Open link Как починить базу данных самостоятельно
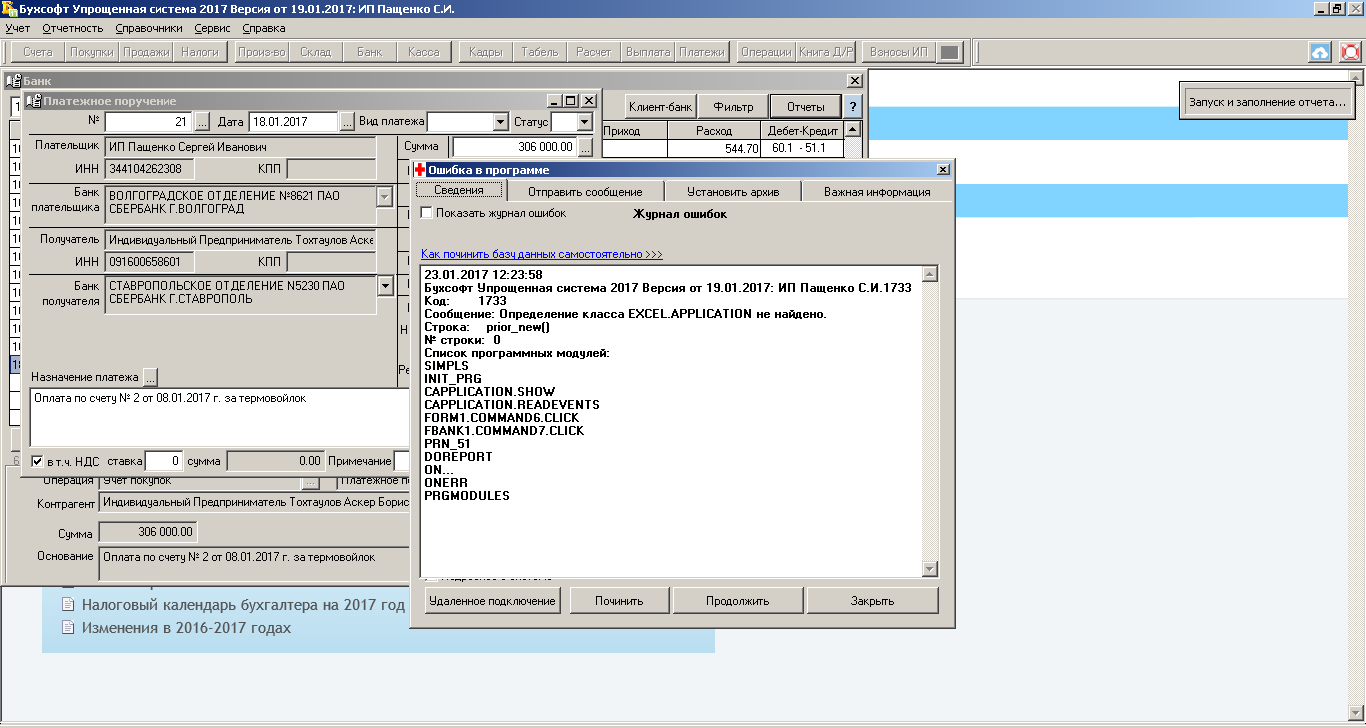1366x728 pixels. tap(541, 254)
